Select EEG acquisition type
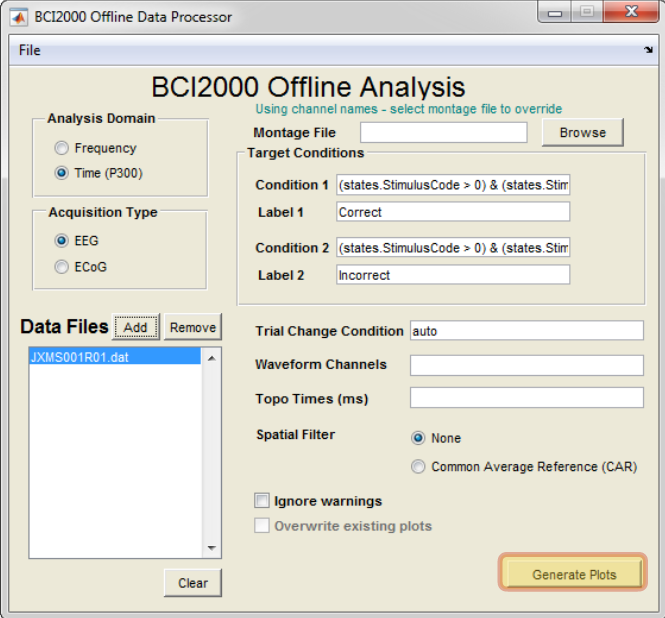Viewport: 665px width, 618px height. [x=61, y=240]
